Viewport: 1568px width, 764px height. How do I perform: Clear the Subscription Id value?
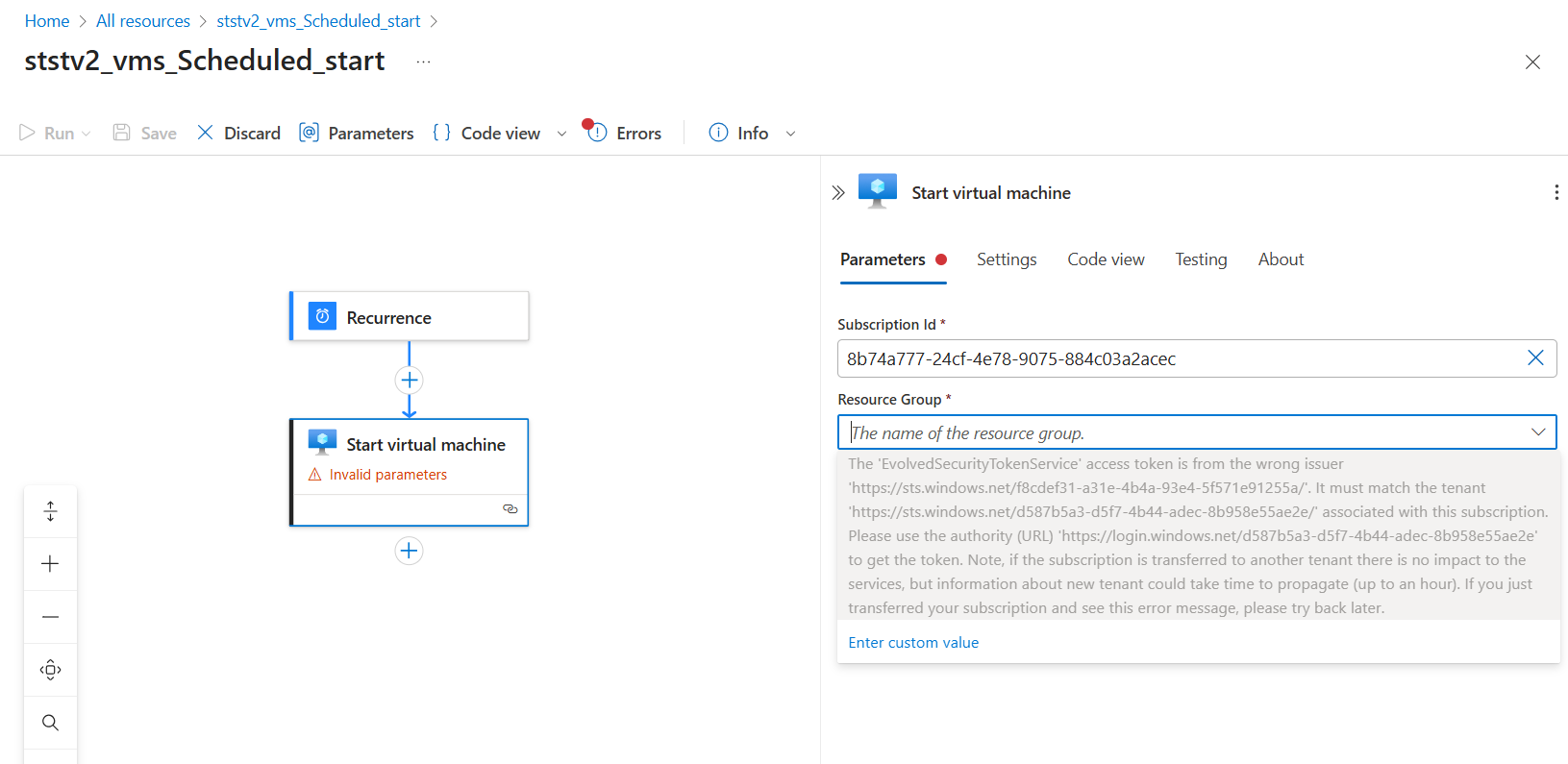pyautogui.click(x=1535, y=357)
